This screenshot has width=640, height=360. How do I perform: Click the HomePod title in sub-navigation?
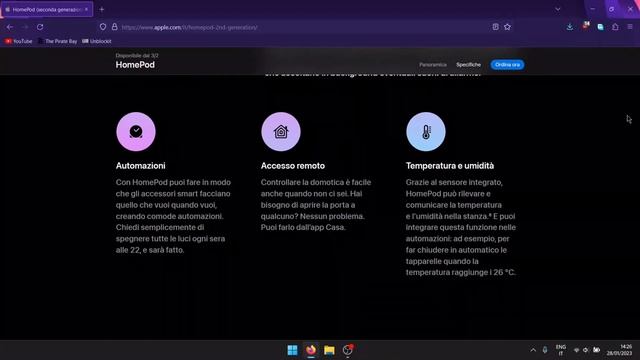tap(135, 64)
